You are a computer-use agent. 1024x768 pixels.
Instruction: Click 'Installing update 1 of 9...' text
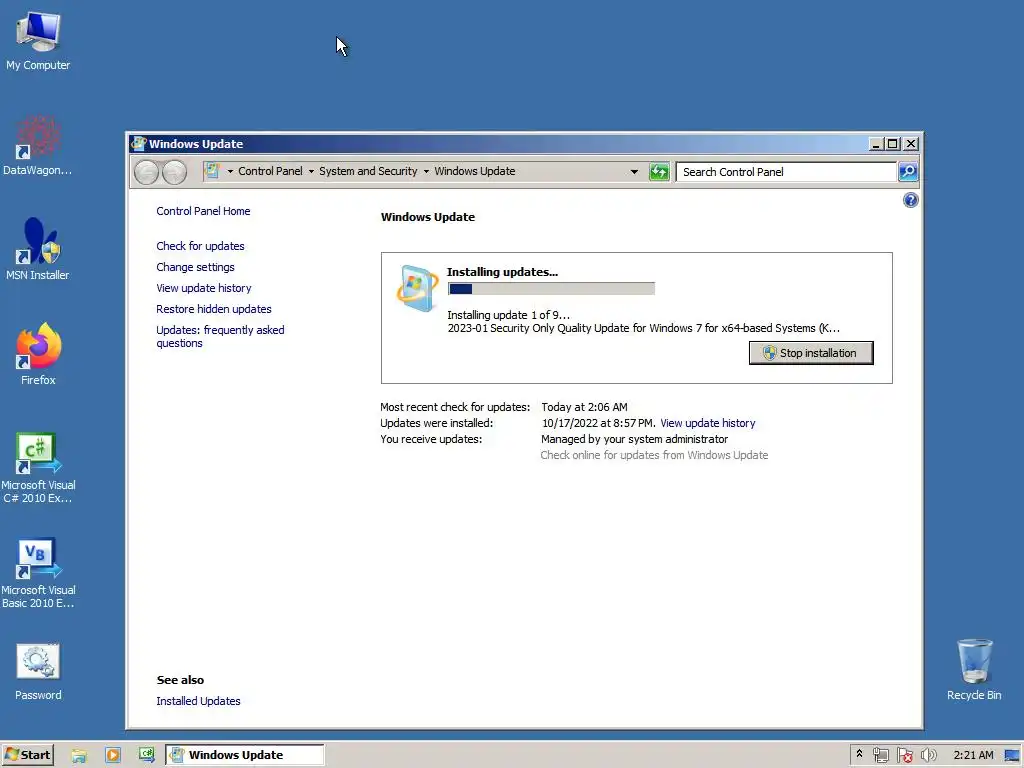tap(508, 315)
